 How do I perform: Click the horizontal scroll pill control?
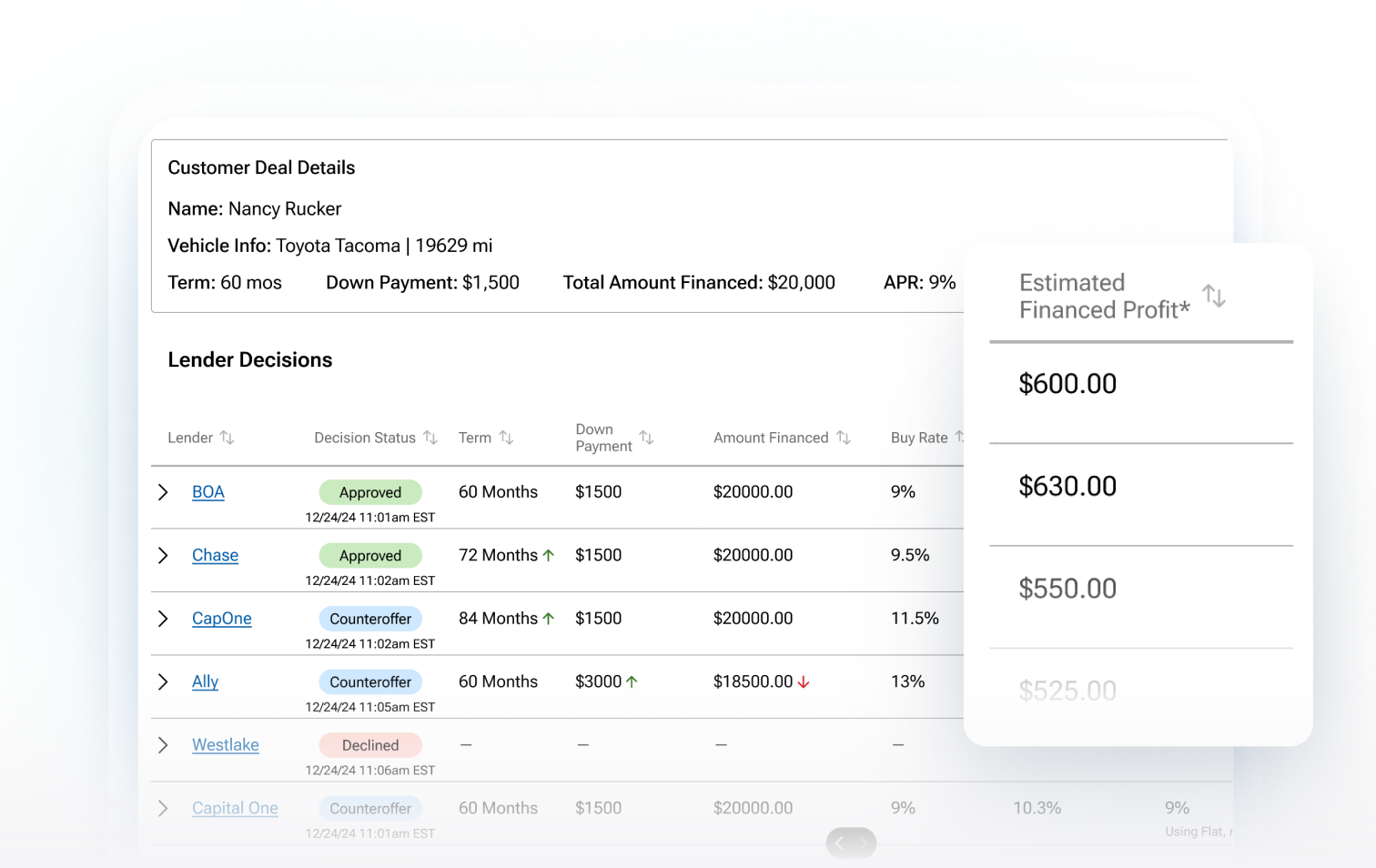[851, 843]
